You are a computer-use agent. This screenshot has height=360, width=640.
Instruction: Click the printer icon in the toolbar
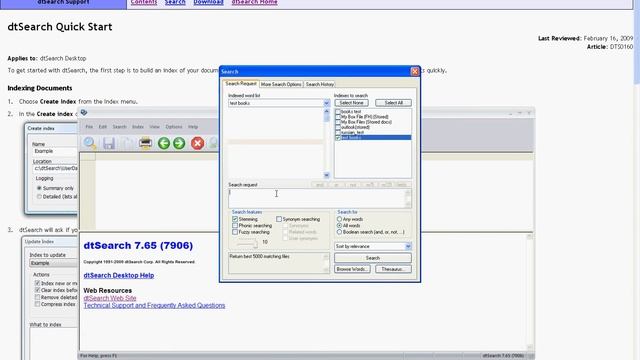(x=145, y=143)
